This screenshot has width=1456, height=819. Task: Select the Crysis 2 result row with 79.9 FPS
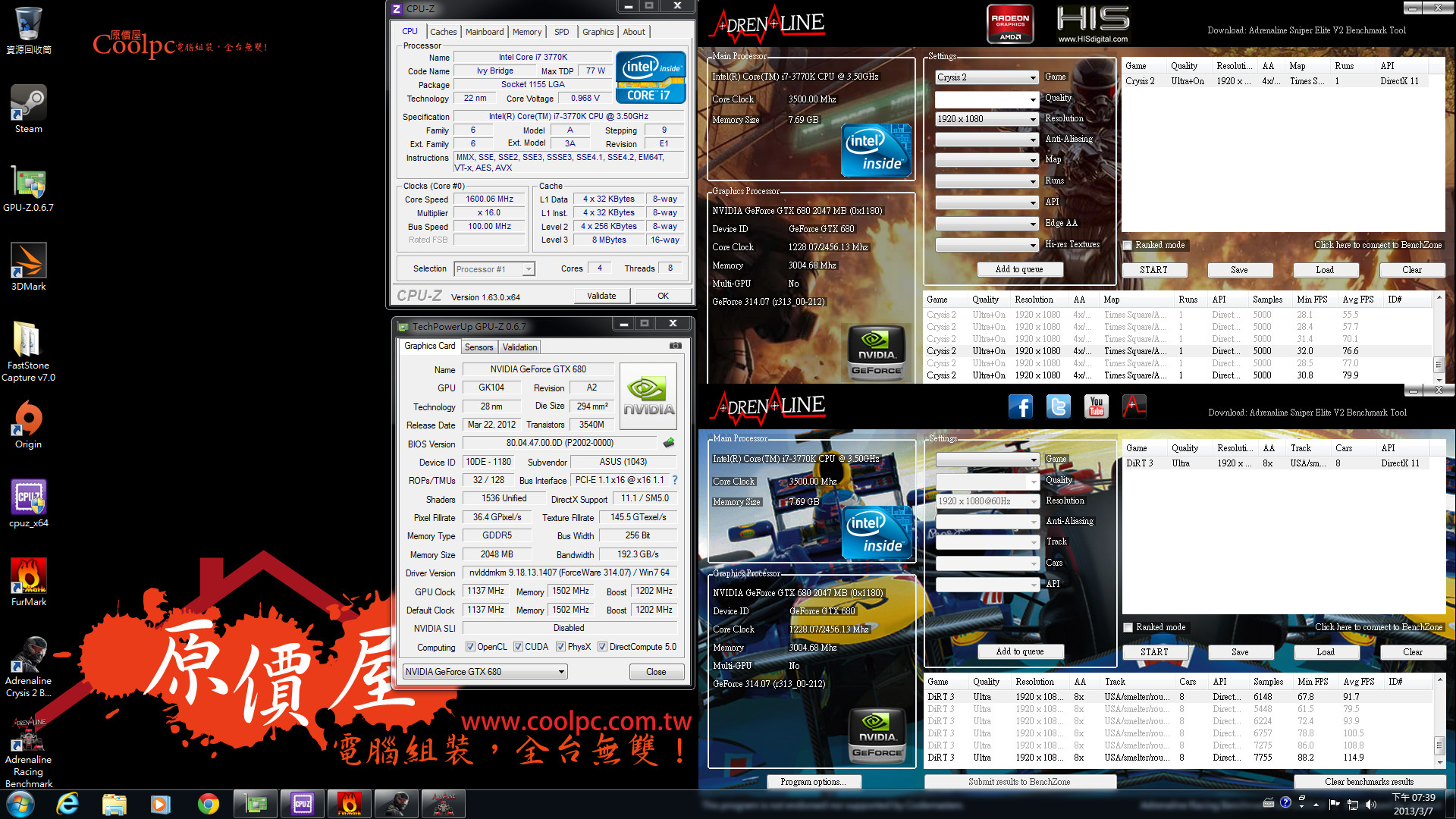[1178, 375]
